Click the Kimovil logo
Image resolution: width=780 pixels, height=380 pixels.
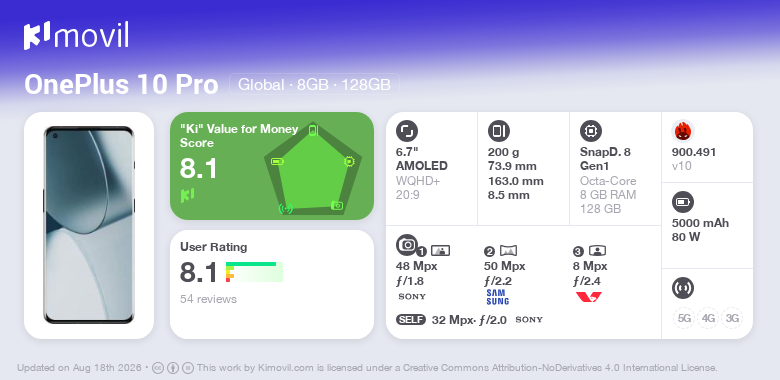pyautogui.click(x=76, y=36)
